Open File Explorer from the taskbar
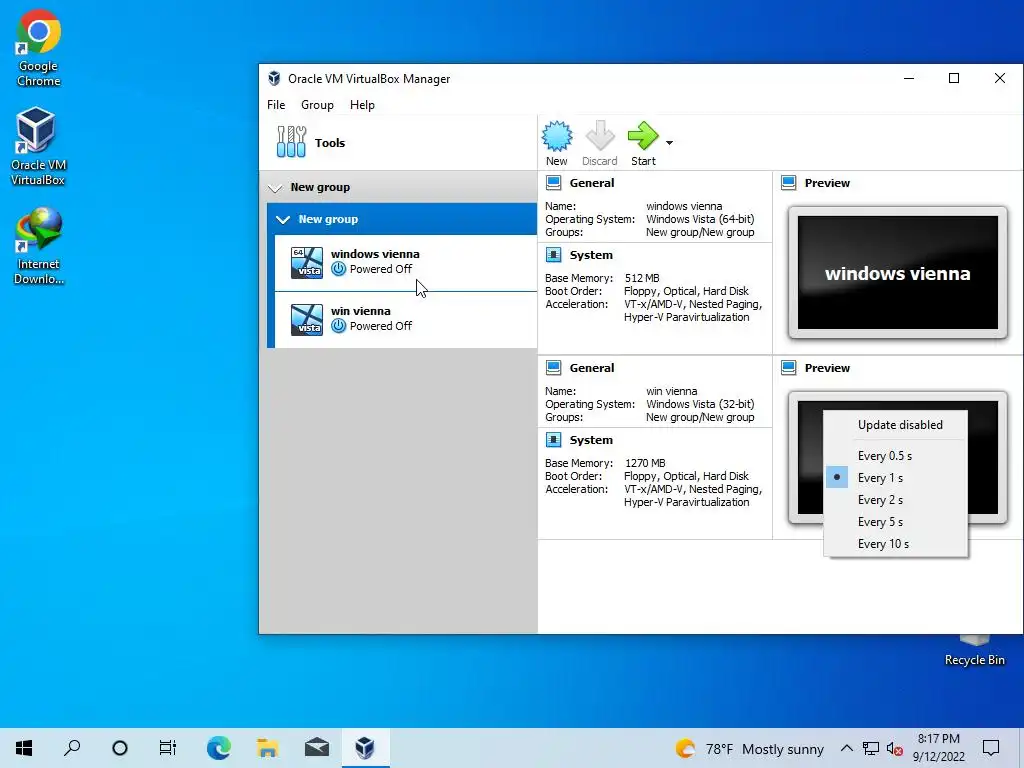The image size is (1024, 768). point(268,748)
